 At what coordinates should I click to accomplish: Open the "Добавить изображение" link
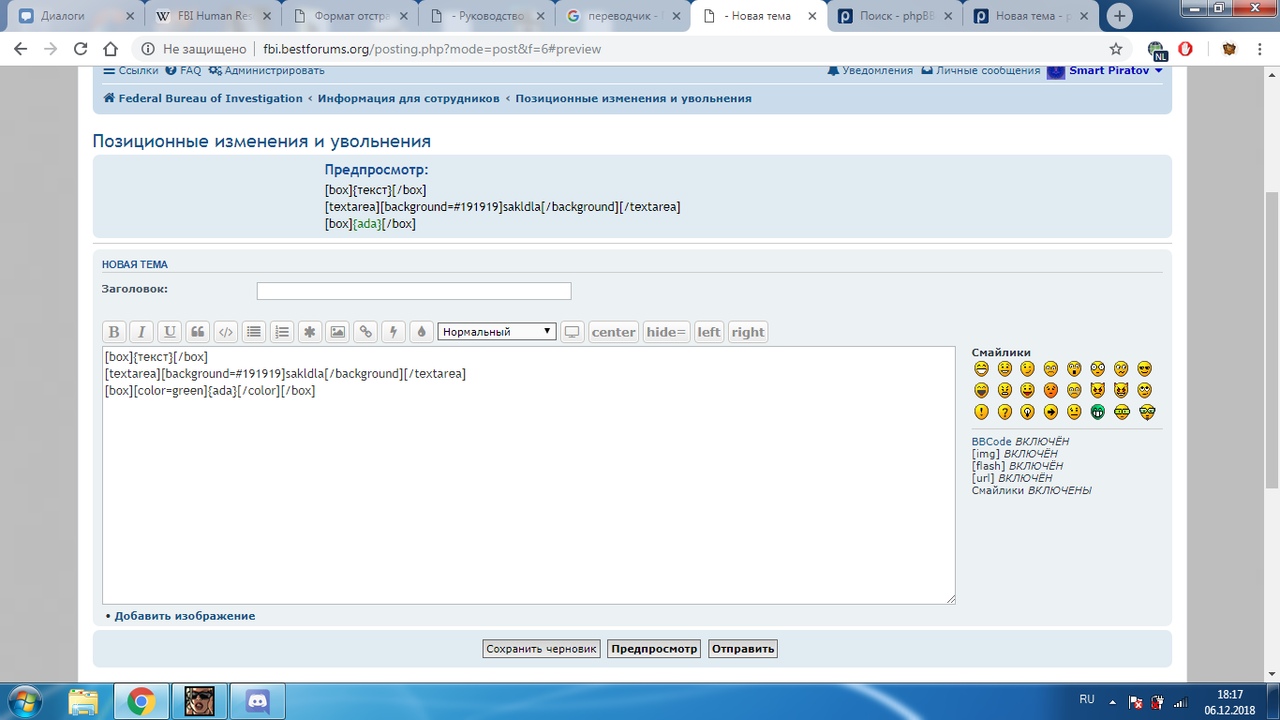tap(184, 616)
